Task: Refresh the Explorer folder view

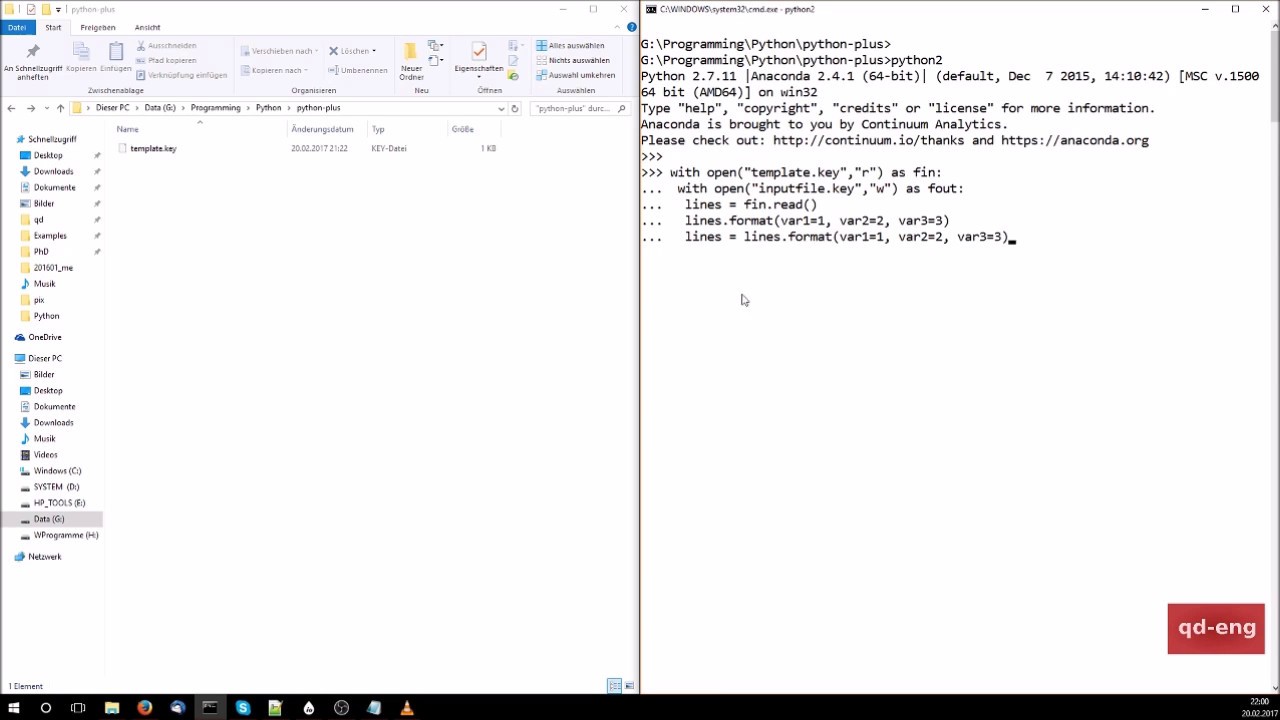Action: (x=515, y=108)
